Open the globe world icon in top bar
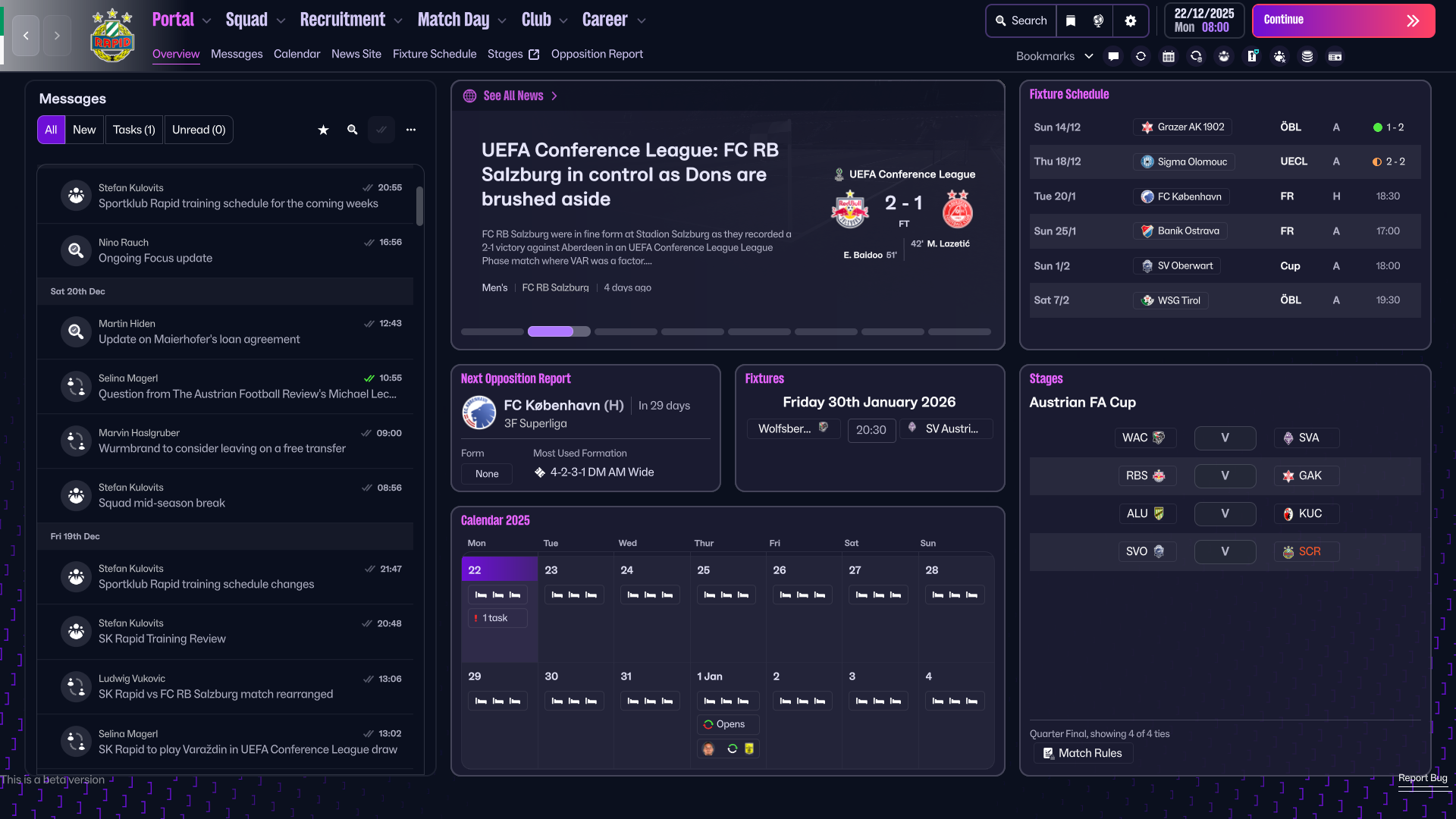Image resolution: width=1456 pixels, height=819 pixels. pos(1098,20)
